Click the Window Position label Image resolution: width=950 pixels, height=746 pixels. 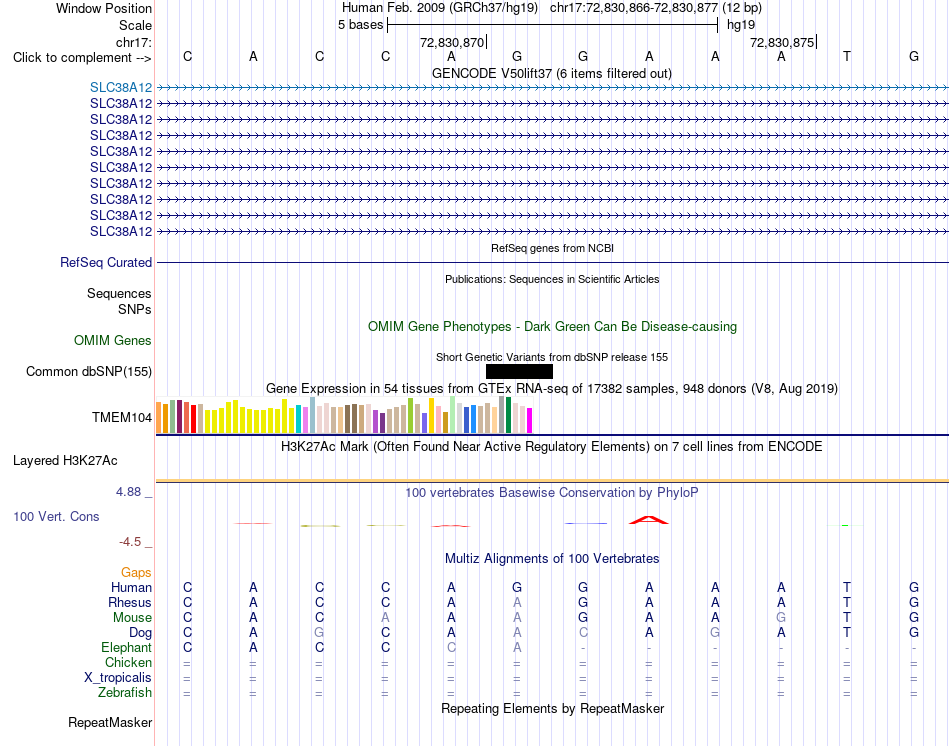click(x=104, y=8)
